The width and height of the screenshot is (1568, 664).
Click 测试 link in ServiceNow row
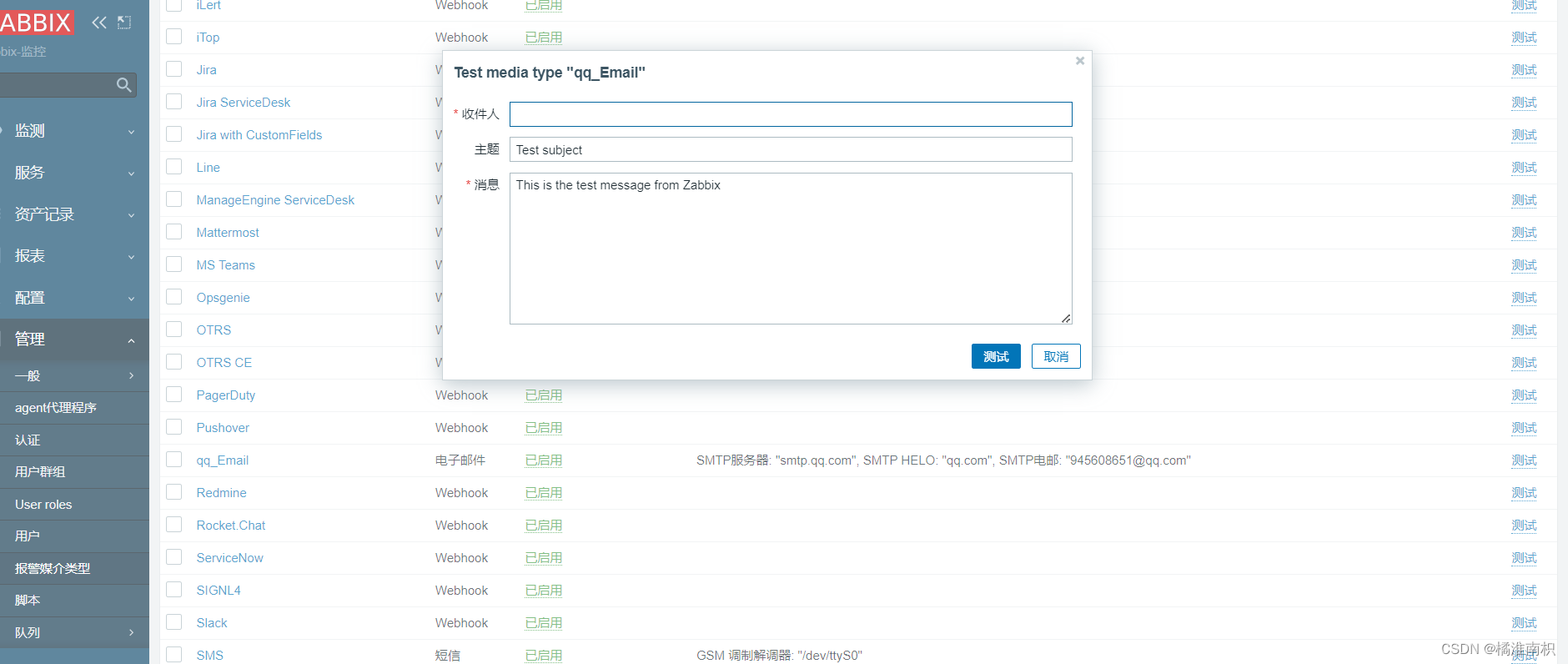pos(1524,558)
